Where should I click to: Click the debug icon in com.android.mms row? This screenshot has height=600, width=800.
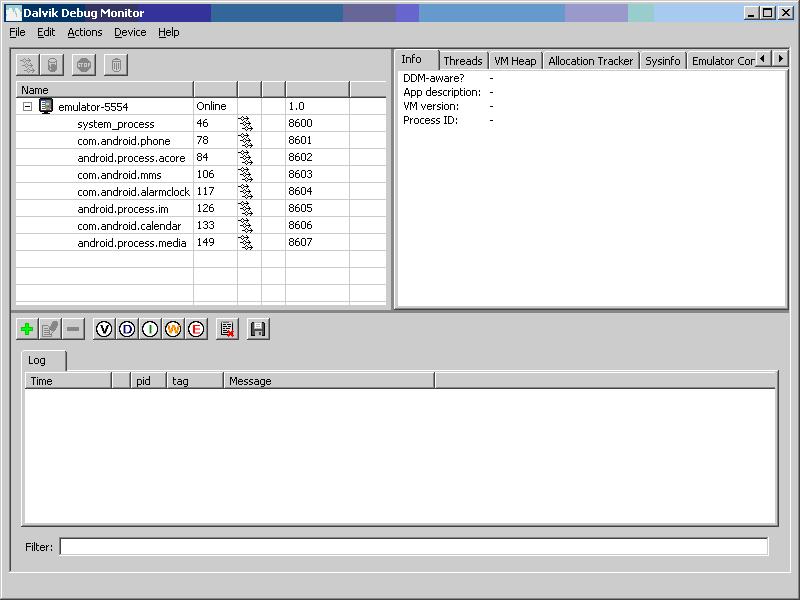coord(245,174)
